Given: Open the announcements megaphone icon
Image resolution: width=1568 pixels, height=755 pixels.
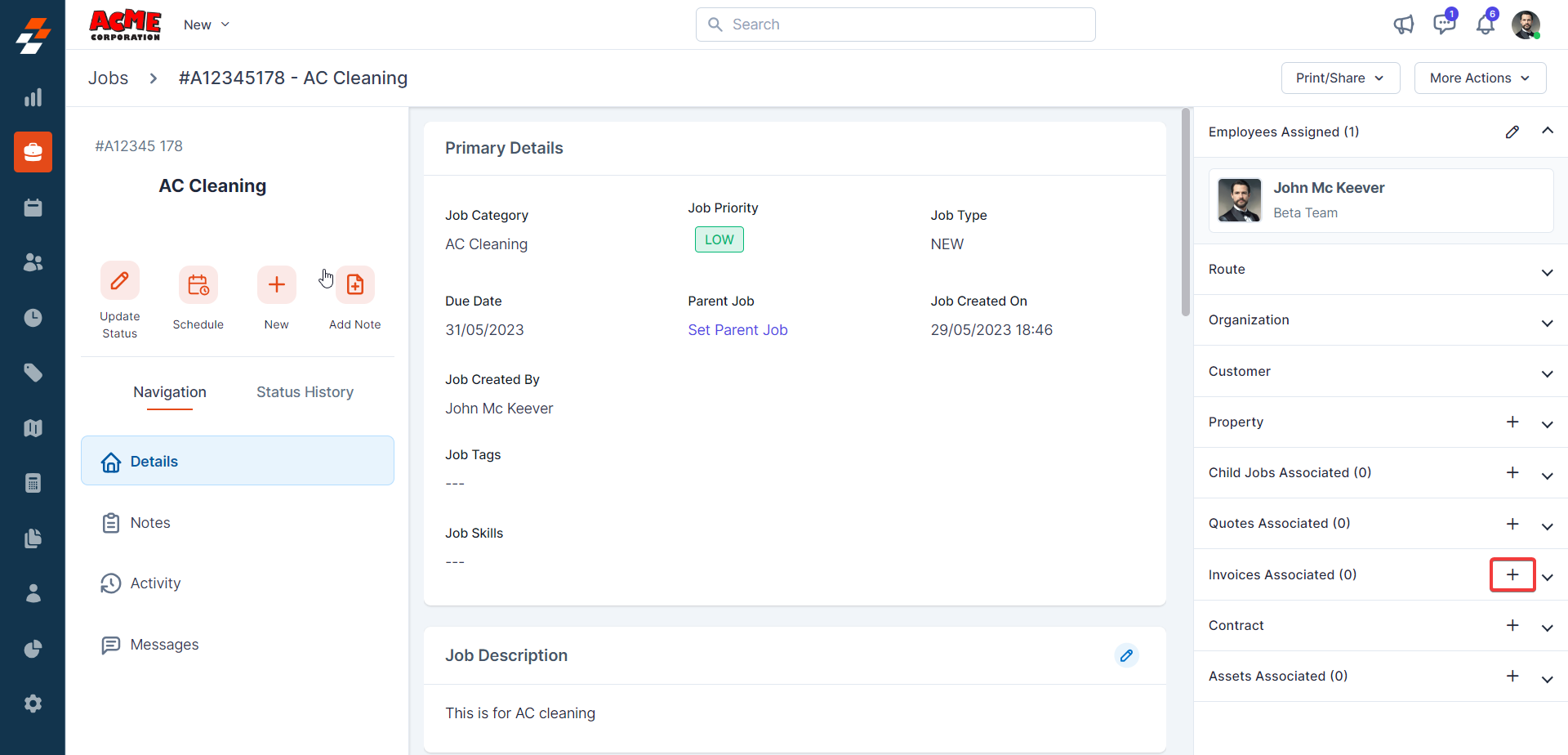Looking at the screenshot, I should point(1403,25).
